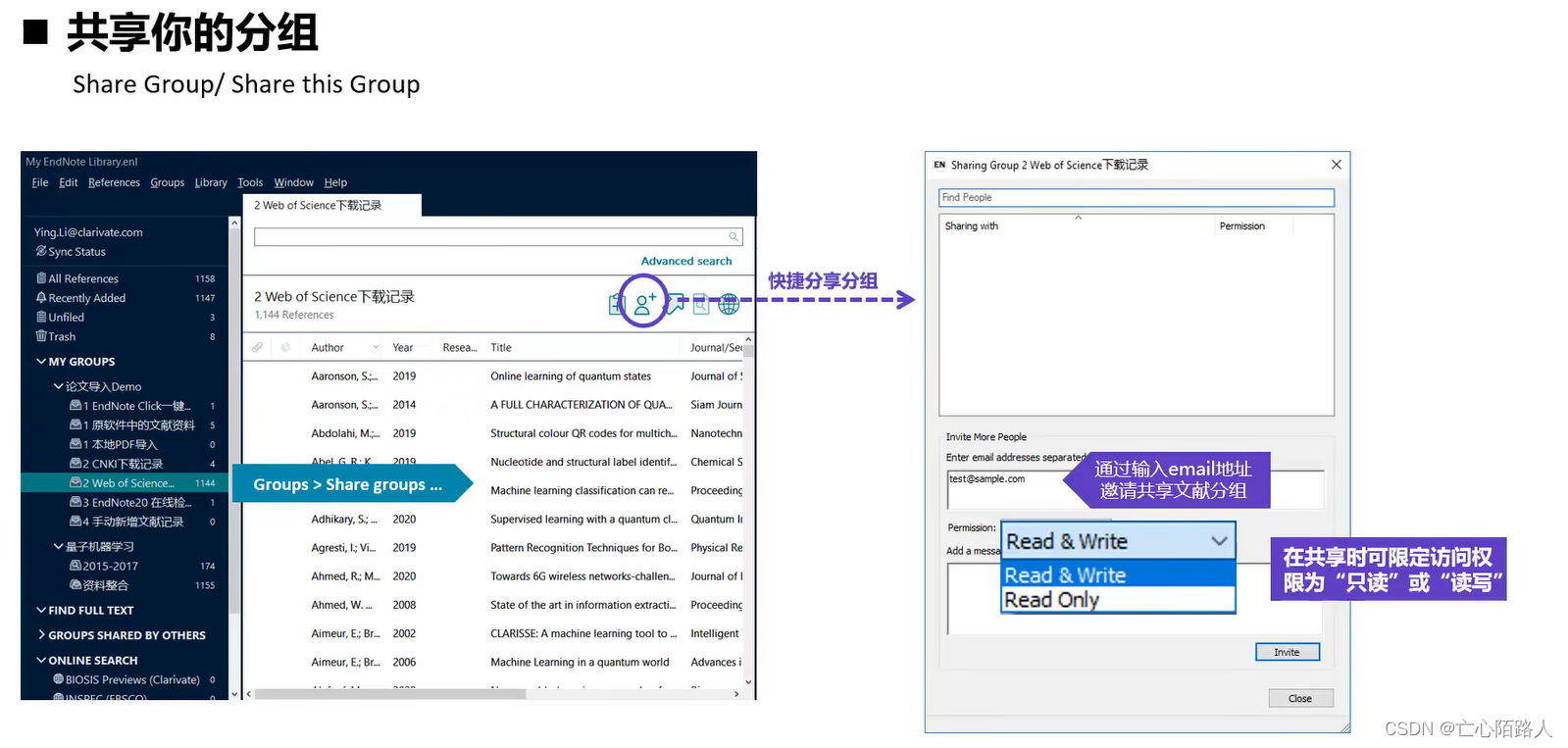The height and width of the screenshot is (748, 1568).
Task: Click the group icon of 1 原软件中的文献资料
Action: 76,424
